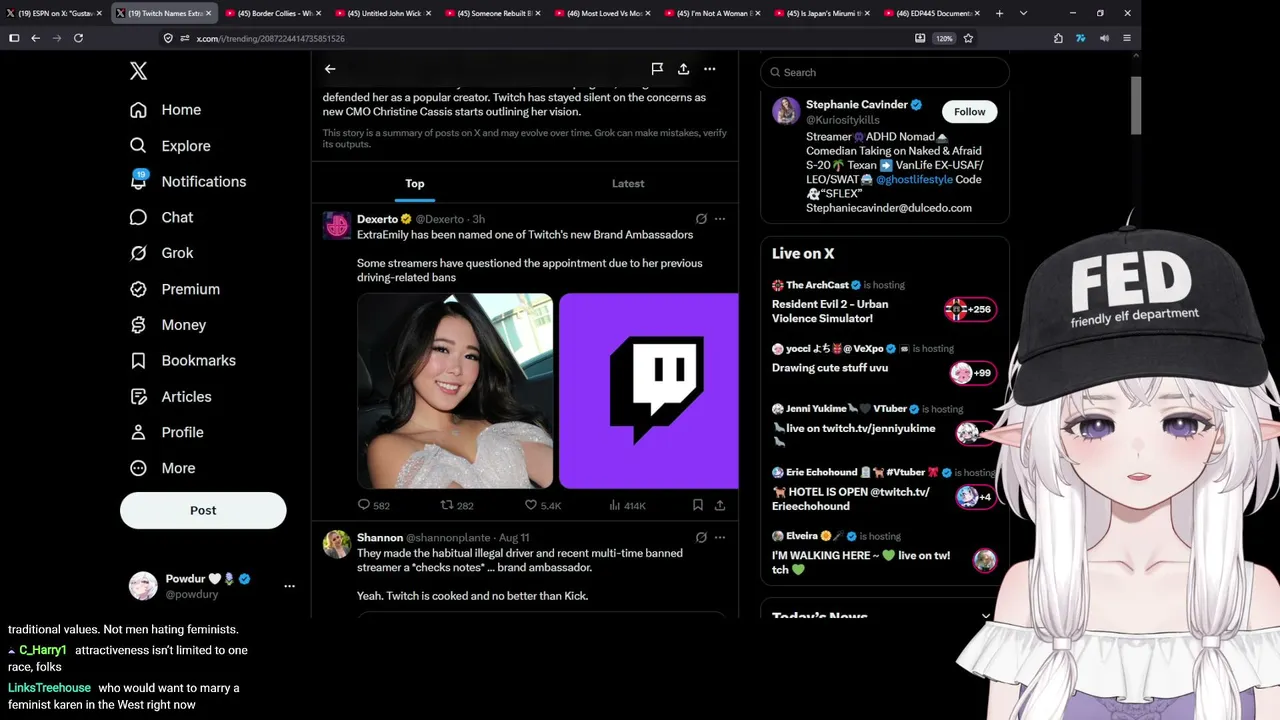List all browser tabs with the chevron

pos(1023,13)
